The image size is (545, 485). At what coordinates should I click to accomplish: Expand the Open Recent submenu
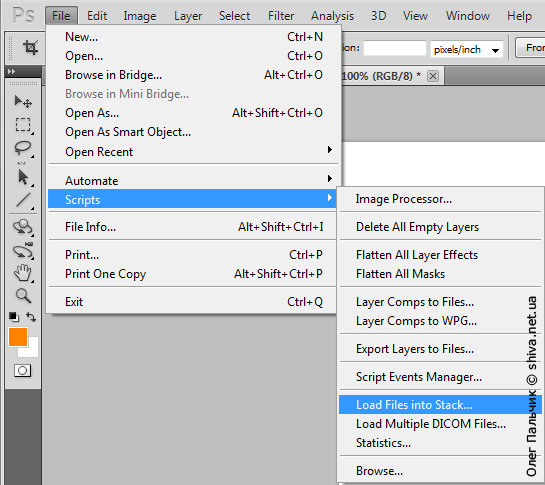pyautogui.click(x=193, y=152)
